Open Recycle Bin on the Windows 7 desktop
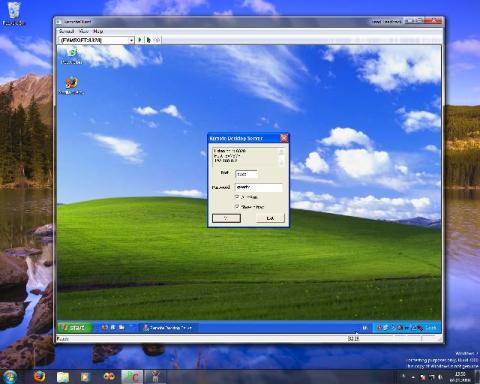The width and height of the screenshot is (480, 384). coord(14,14)
